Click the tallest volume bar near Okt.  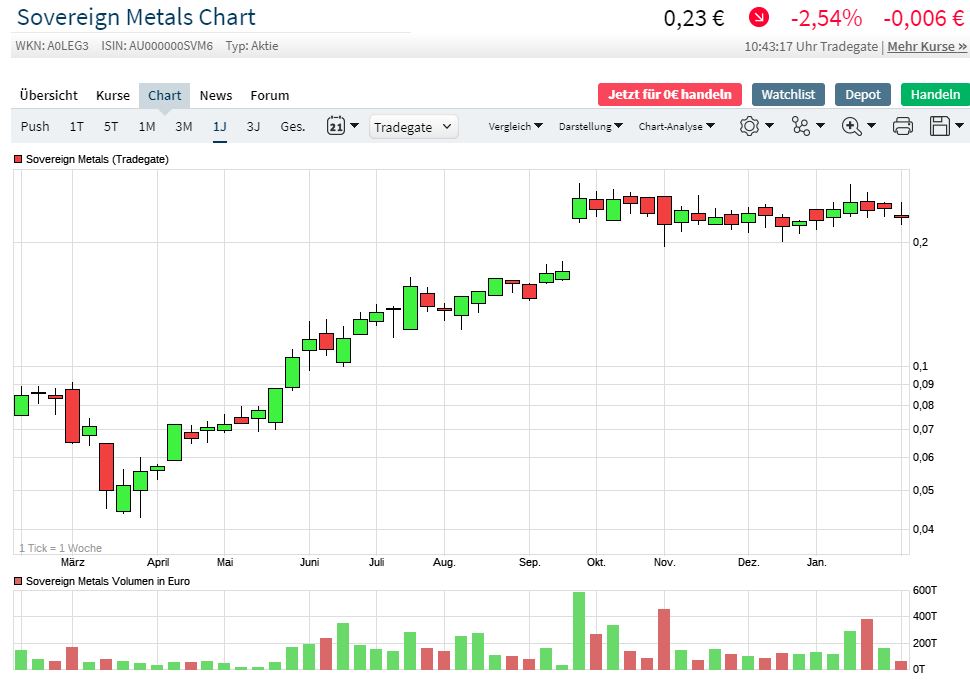[x=579, y=630]
